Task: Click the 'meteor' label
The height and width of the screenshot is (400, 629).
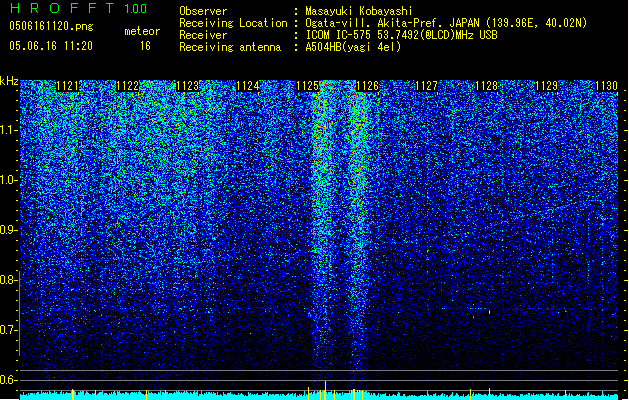Action: [142, 31]
